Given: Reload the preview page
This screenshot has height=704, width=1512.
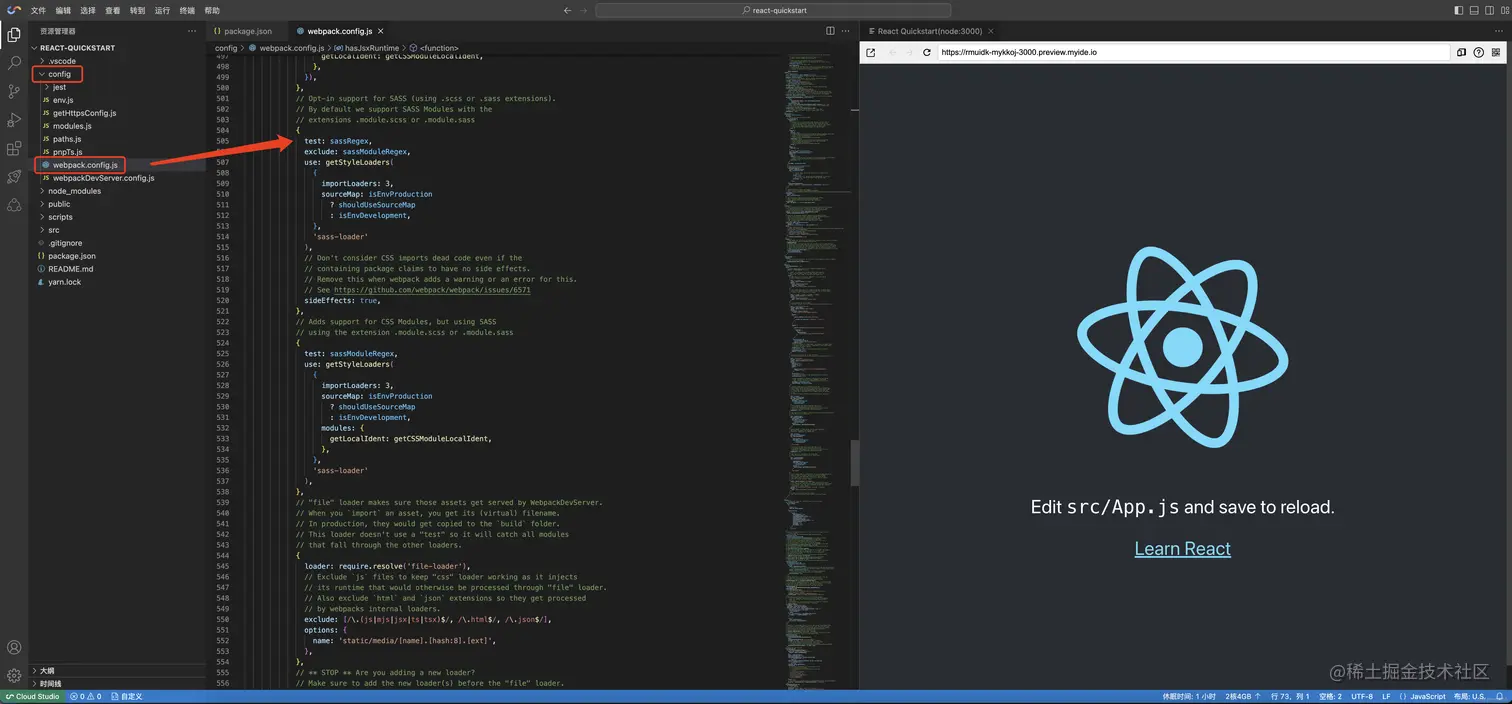Looking at the screenshot, I should (927, 52).
